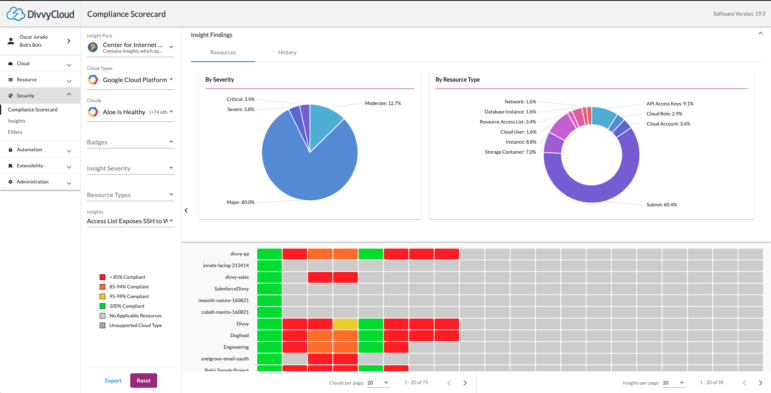Switch to the Resources tab

coord(223,52)
